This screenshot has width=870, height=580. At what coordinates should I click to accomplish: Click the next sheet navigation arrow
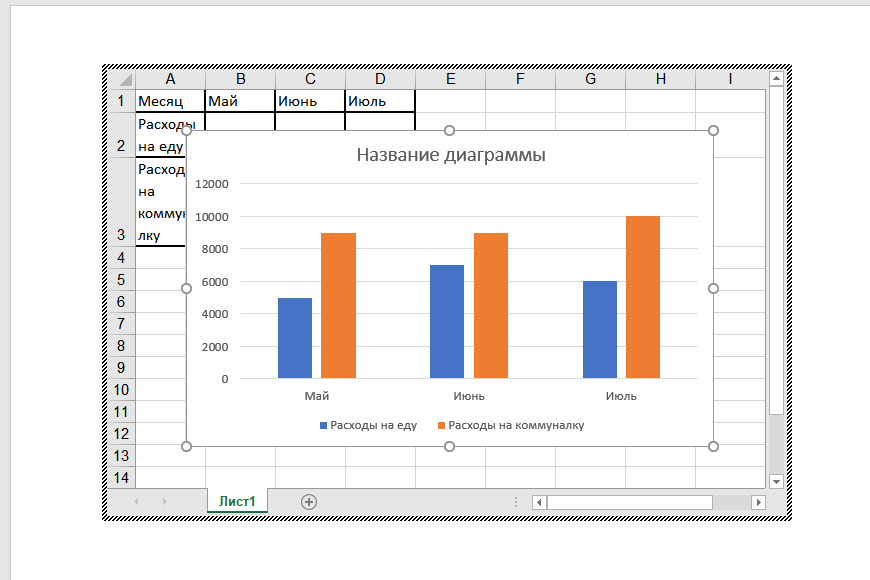165,502
